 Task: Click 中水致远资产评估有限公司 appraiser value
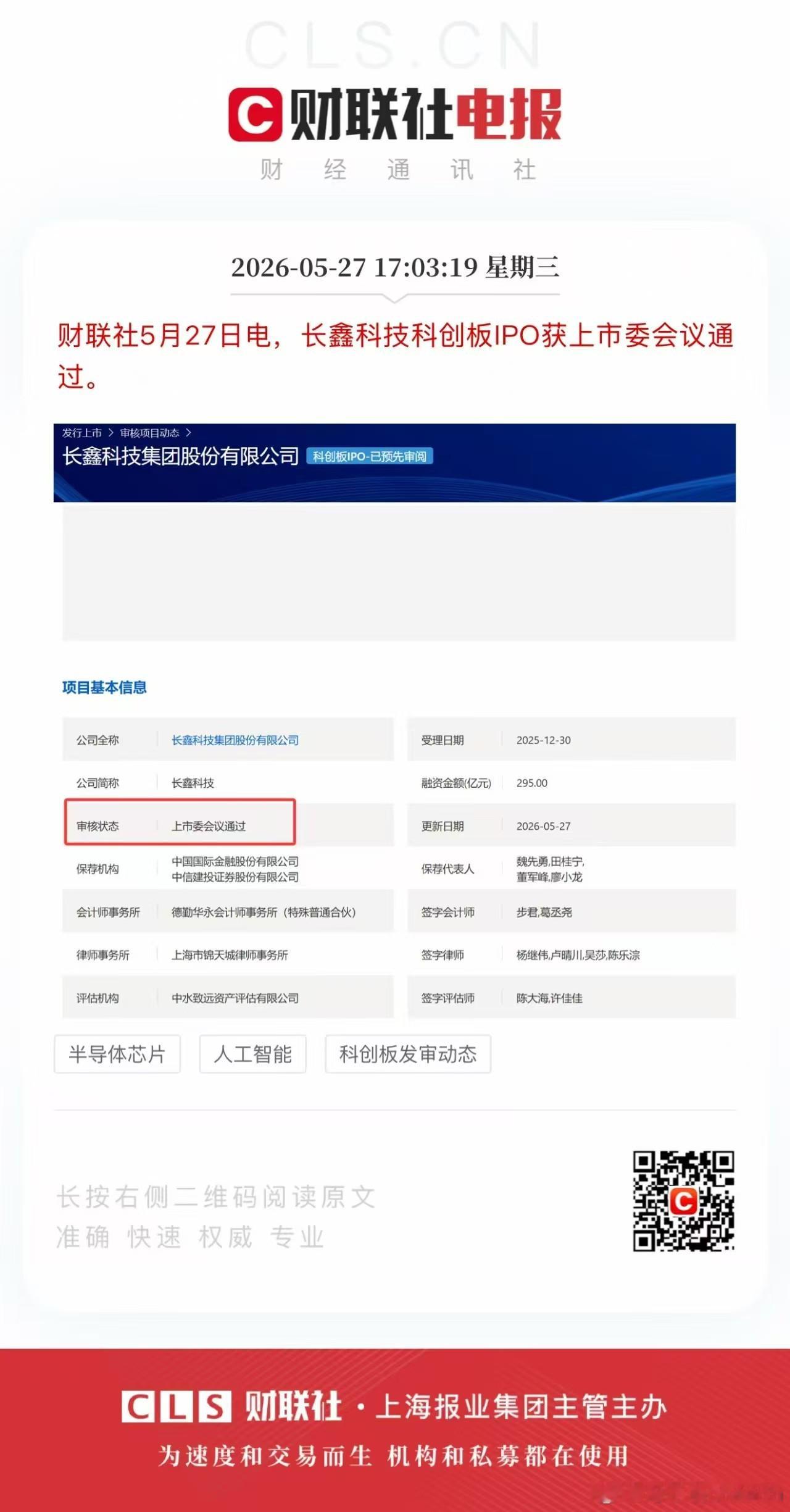click(235, 998)
